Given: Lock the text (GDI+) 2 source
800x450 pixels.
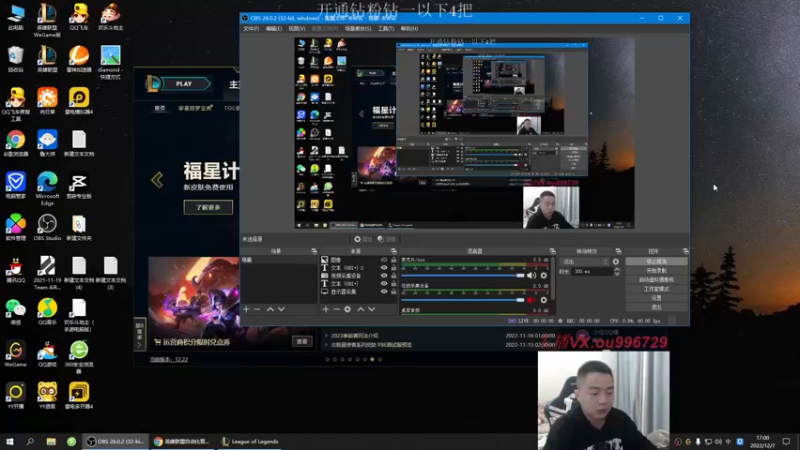Looking at the screenshot, I should (x=393, y=267).
